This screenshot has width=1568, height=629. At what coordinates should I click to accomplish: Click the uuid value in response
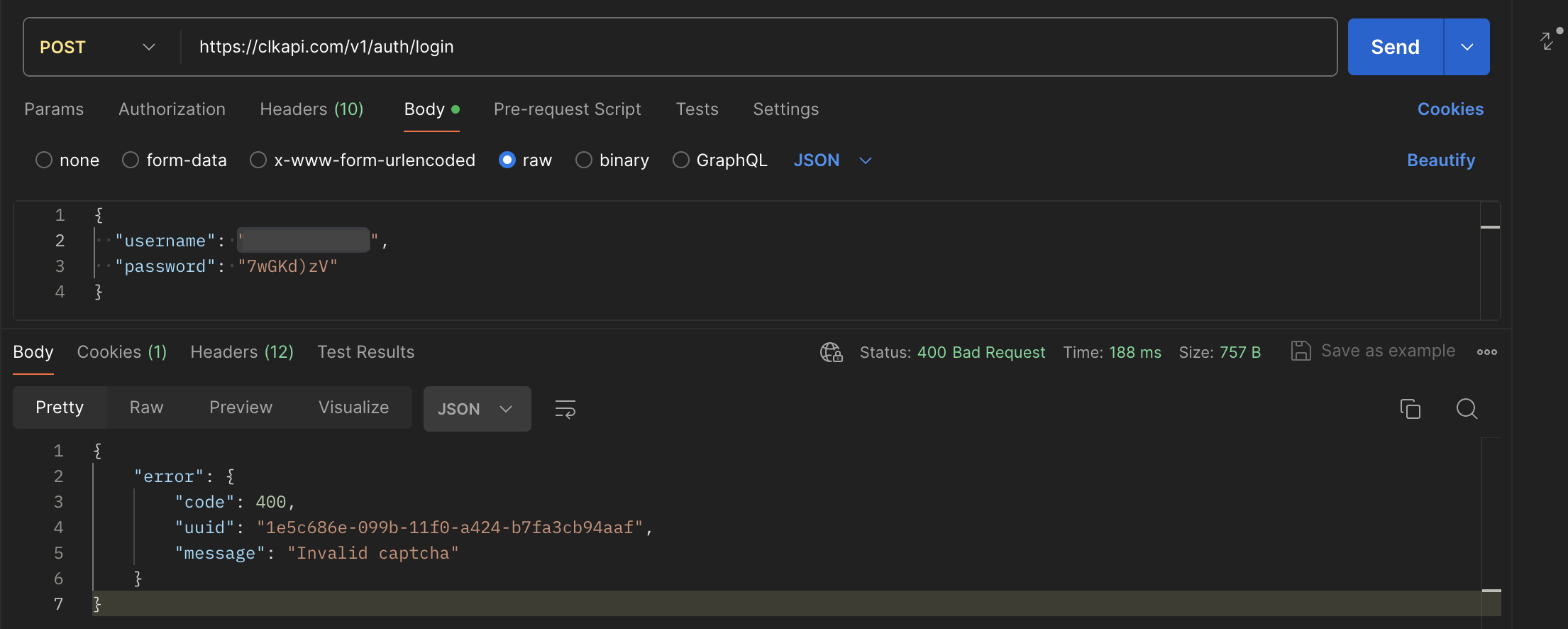[450, 527]
